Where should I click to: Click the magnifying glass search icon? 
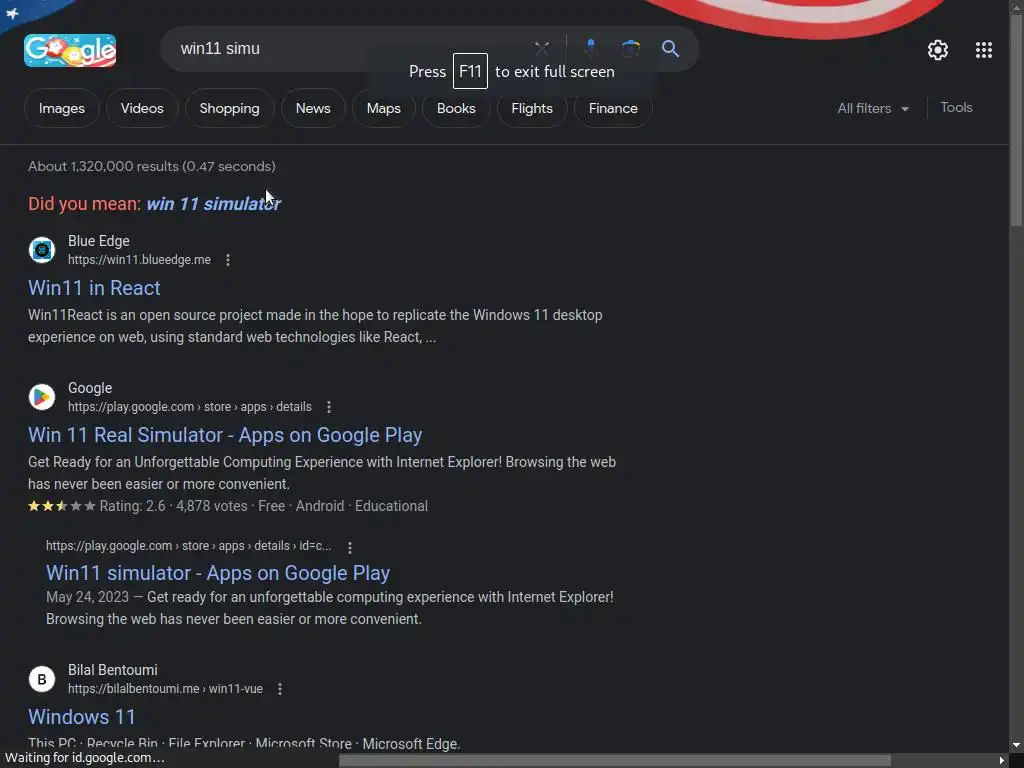pyautogui.click(x=670, y=48)
